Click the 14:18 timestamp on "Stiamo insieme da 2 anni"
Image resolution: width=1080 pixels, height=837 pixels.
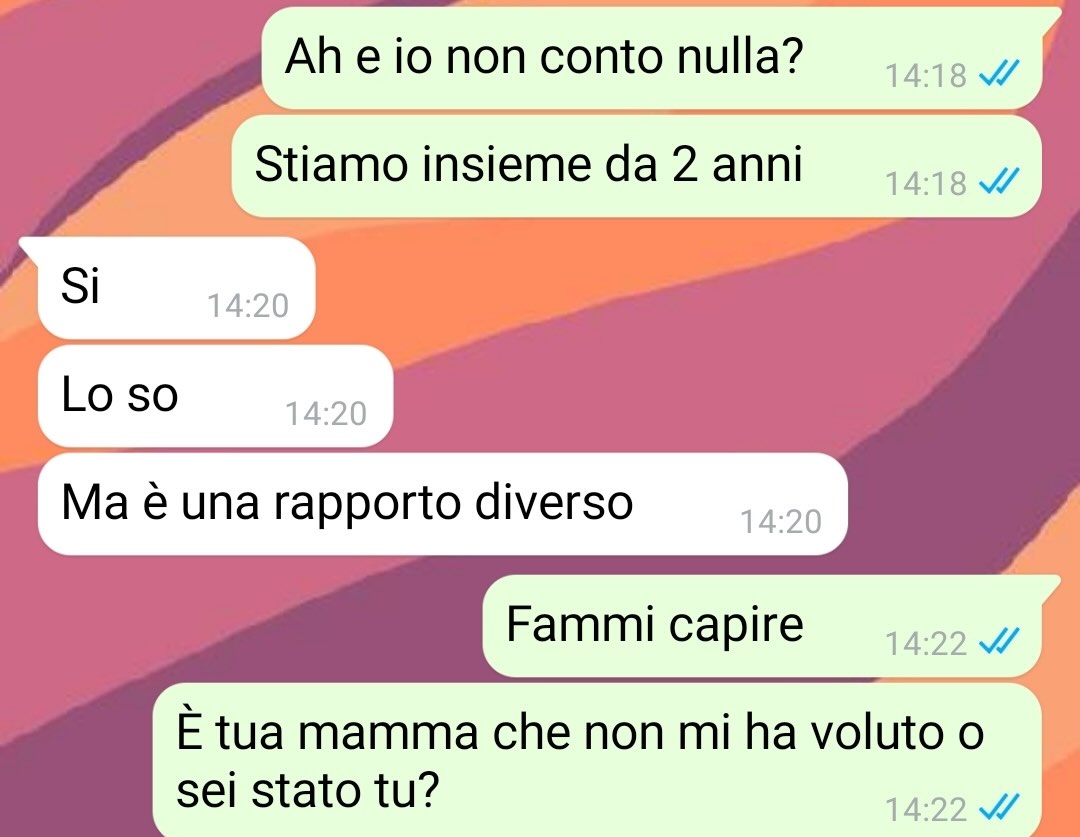926,183
